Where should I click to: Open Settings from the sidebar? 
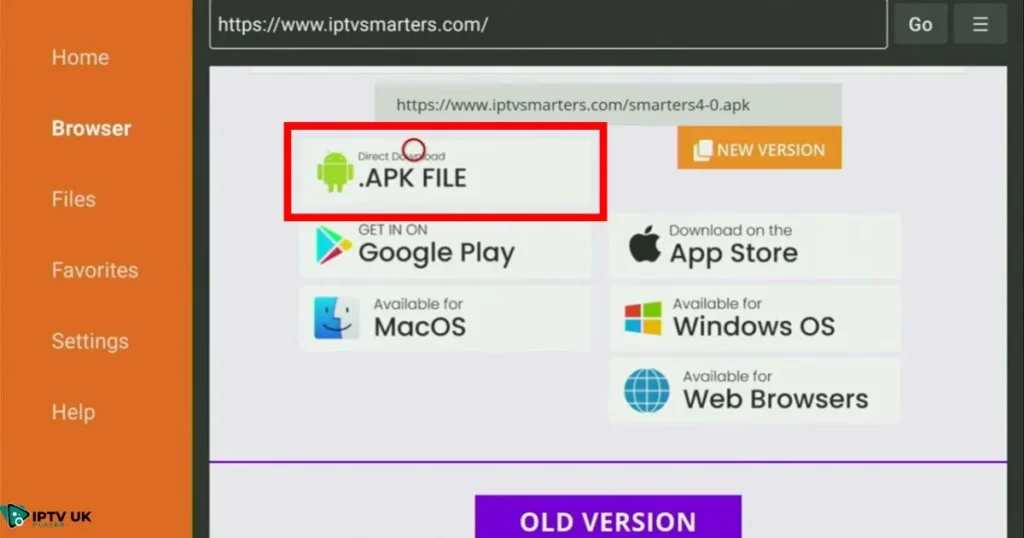pyautogui.click(x=90, y=341)
